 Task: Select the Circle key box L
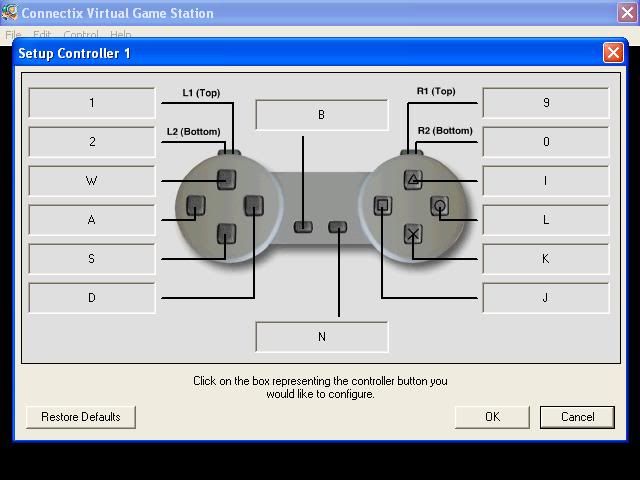coord(546,220)
